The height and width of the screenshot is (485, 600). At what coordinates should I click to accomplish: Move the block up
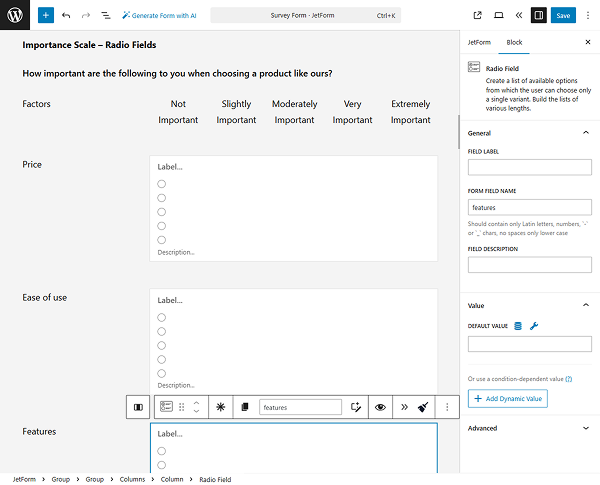(196, 403)
